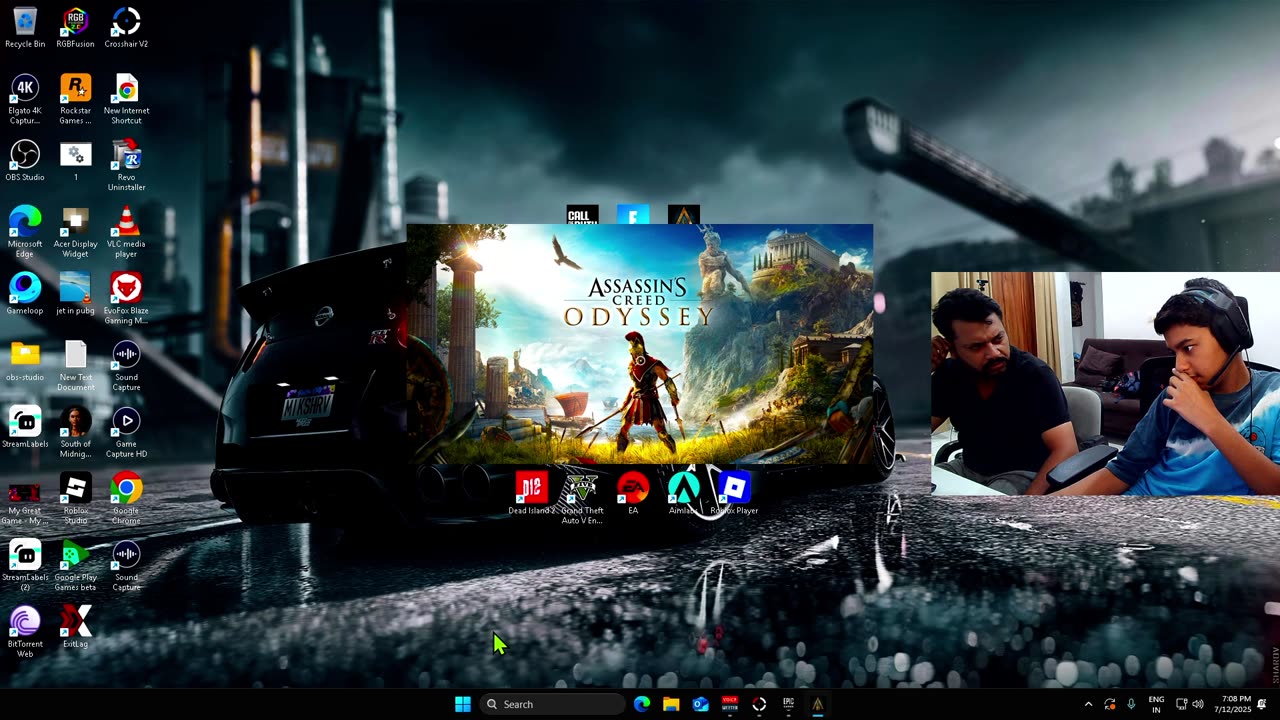
Task: Launch ExitLag from the desktop
Action: tap(75, 628)
